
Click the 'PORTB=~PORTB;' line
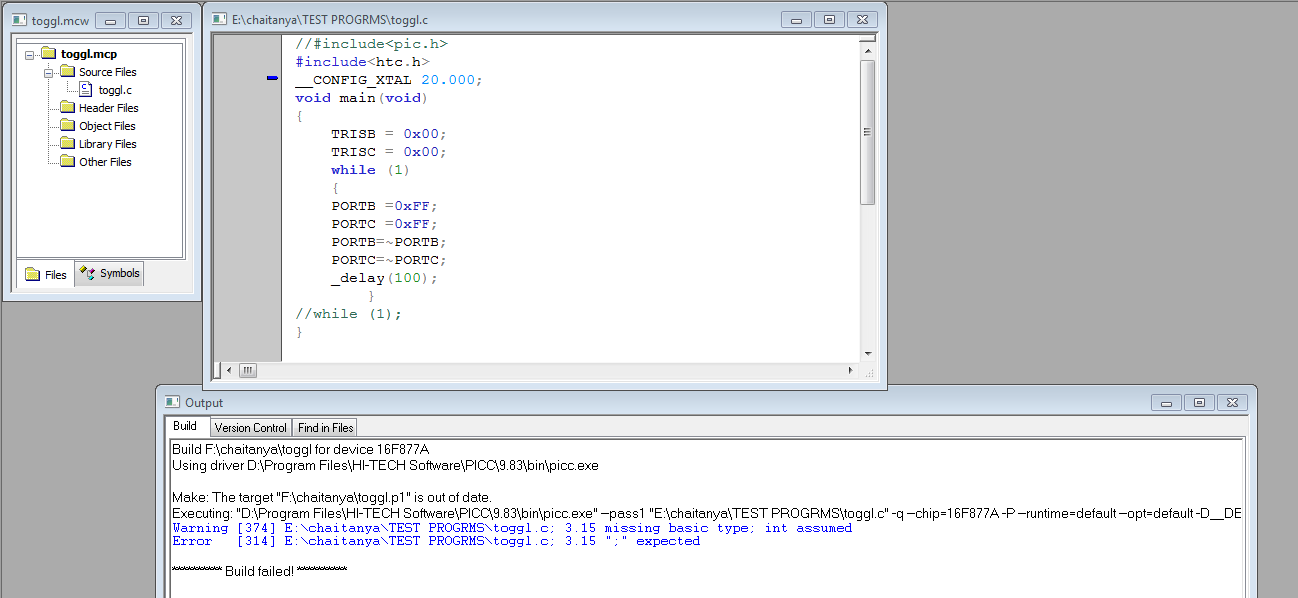click(388, 242)
